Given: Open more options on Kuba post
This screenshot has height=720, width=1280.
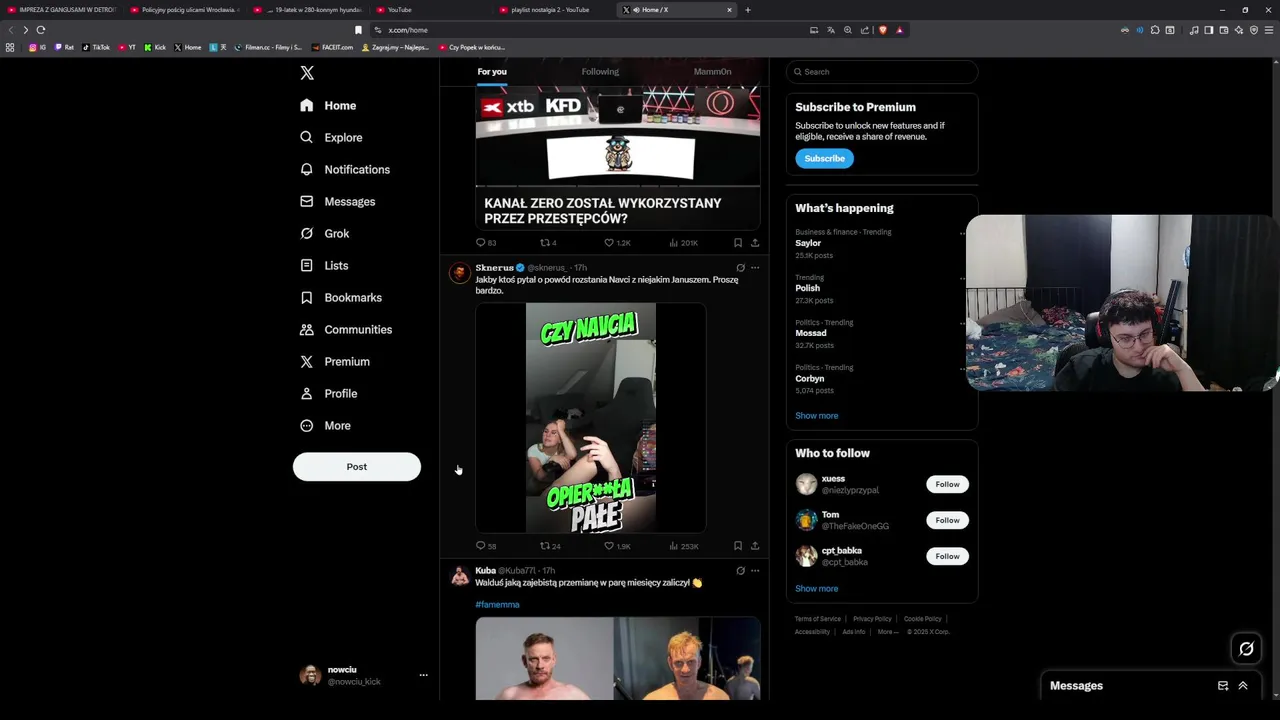Looking at the screenshot, I should (755, 571).
